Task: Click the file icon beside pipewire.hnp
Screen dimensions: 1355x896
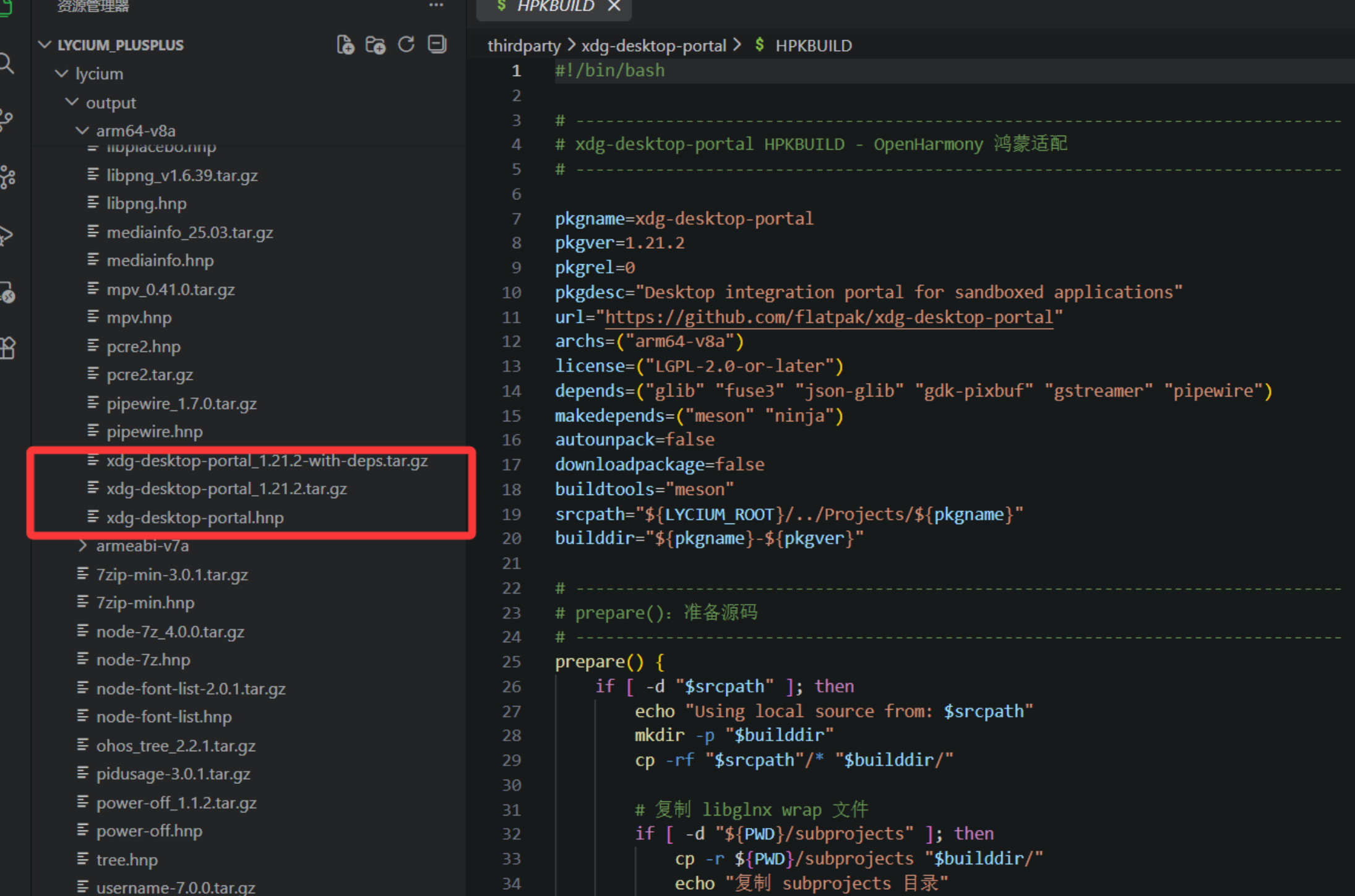Action: (93, 431)
